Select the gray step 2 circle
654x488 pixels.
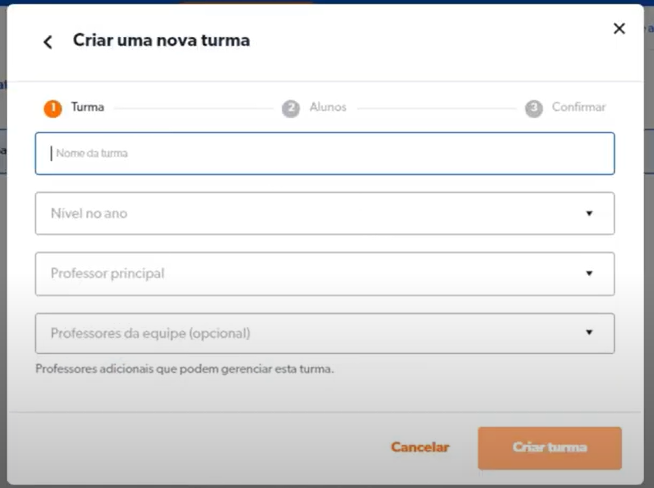coord(291,108)
